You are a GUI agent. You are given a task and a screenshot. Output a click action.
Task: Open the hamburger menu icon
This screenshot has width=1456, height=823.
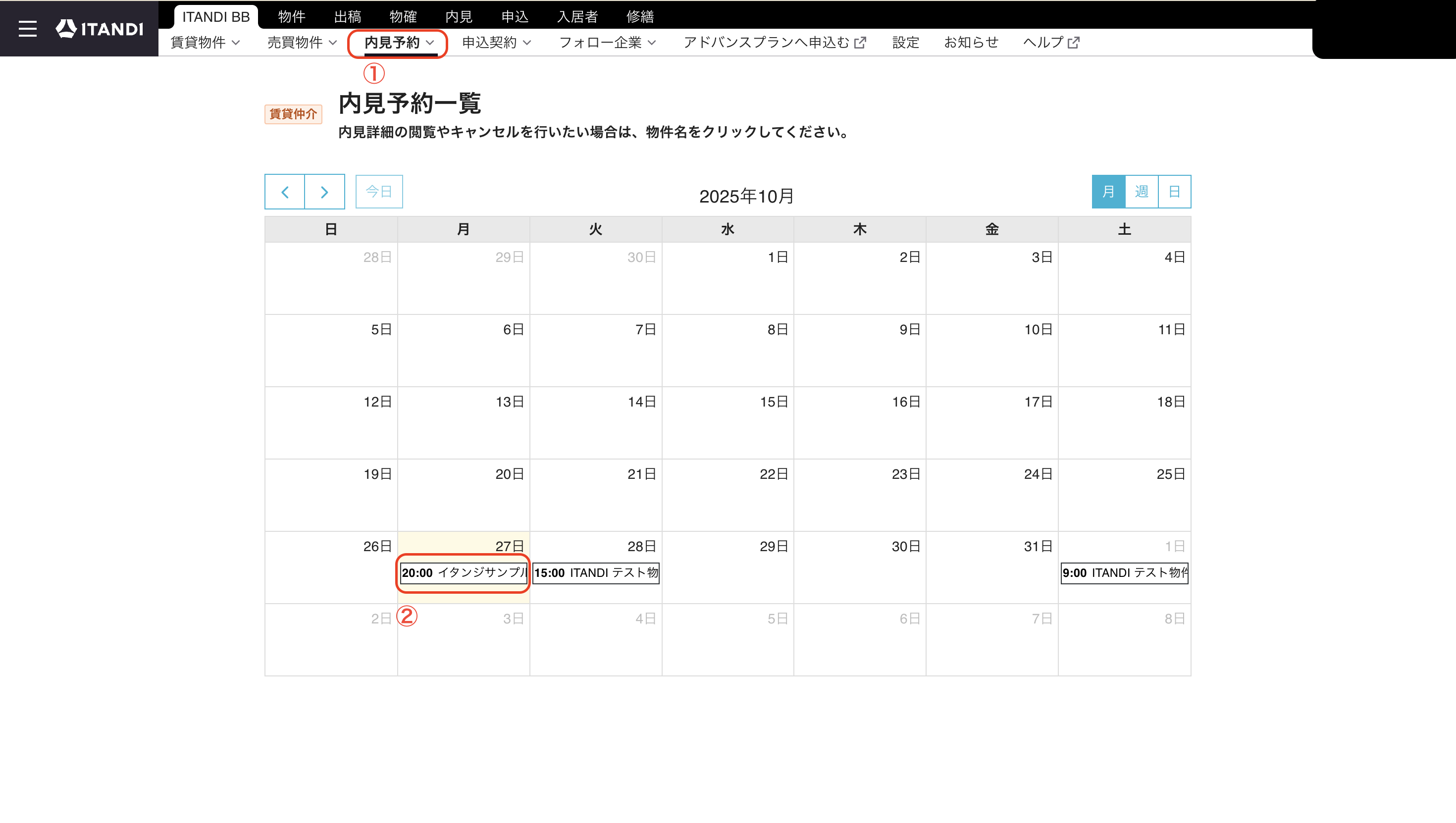click(27, 29)
